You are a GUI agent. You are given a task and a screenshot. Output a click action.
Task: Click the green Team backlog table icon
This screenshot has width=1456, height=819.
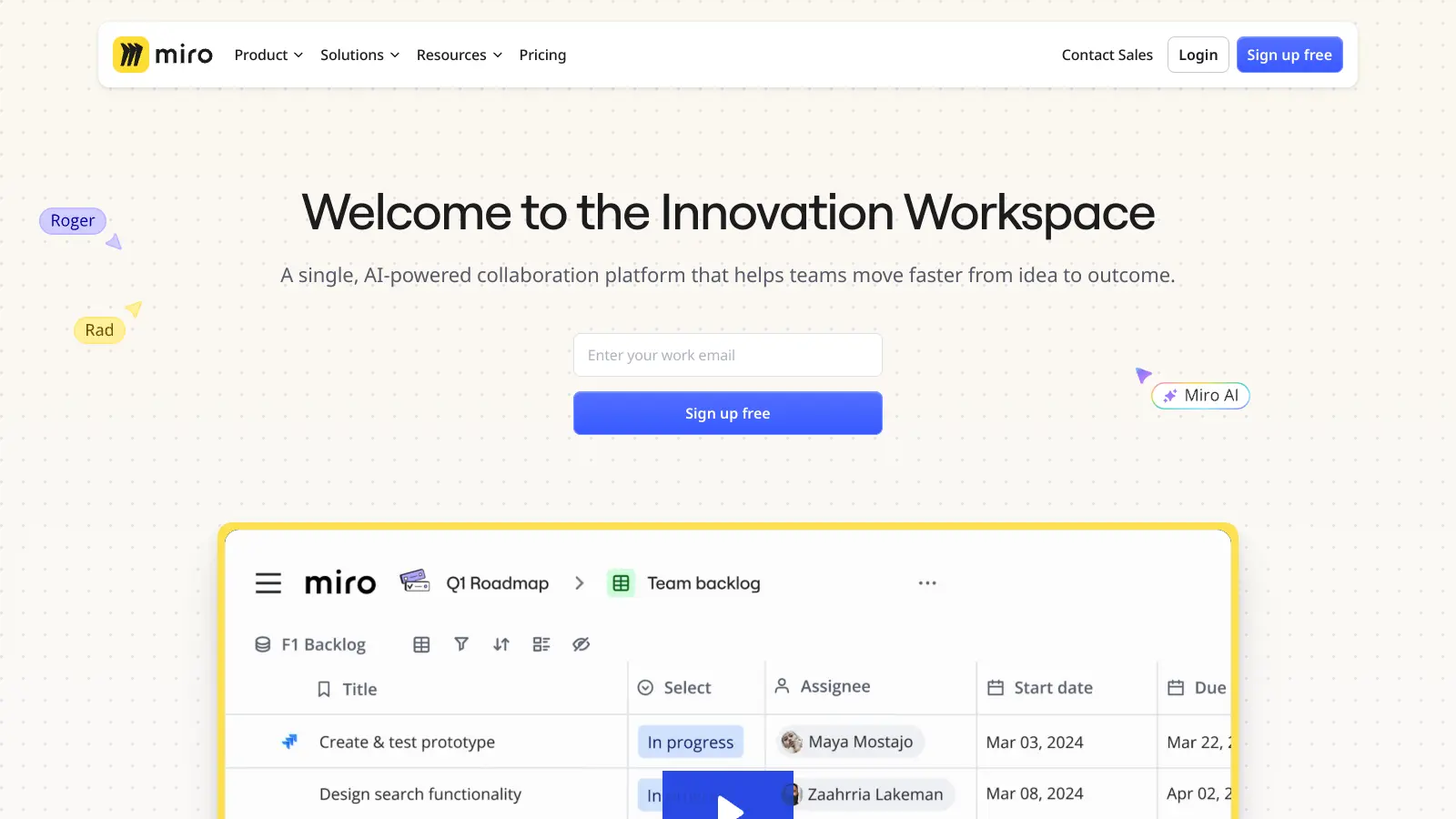pyautogui.click(x=621, y=583)
